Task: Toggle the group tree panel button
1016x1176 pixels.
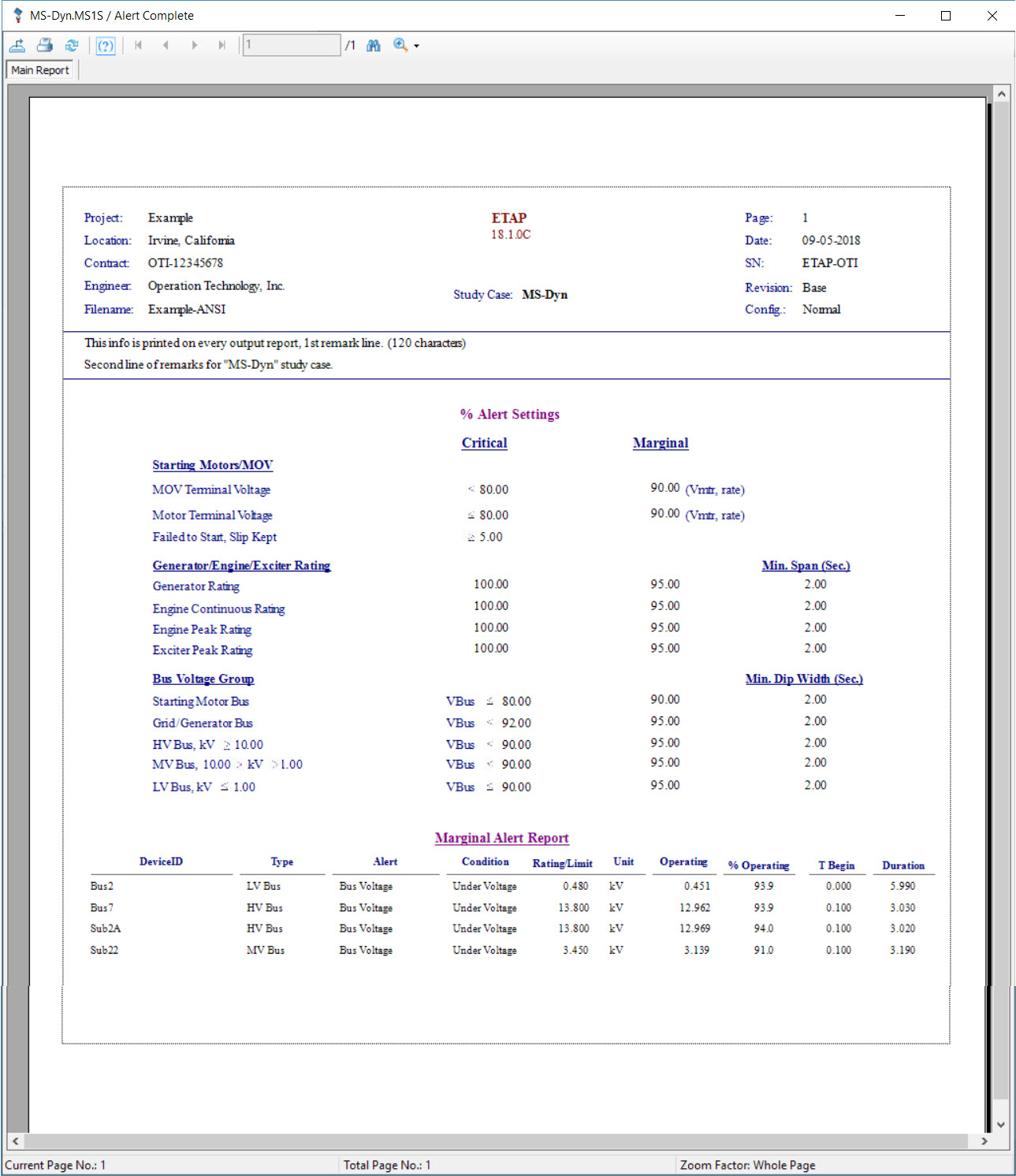Action: (106, 45)
